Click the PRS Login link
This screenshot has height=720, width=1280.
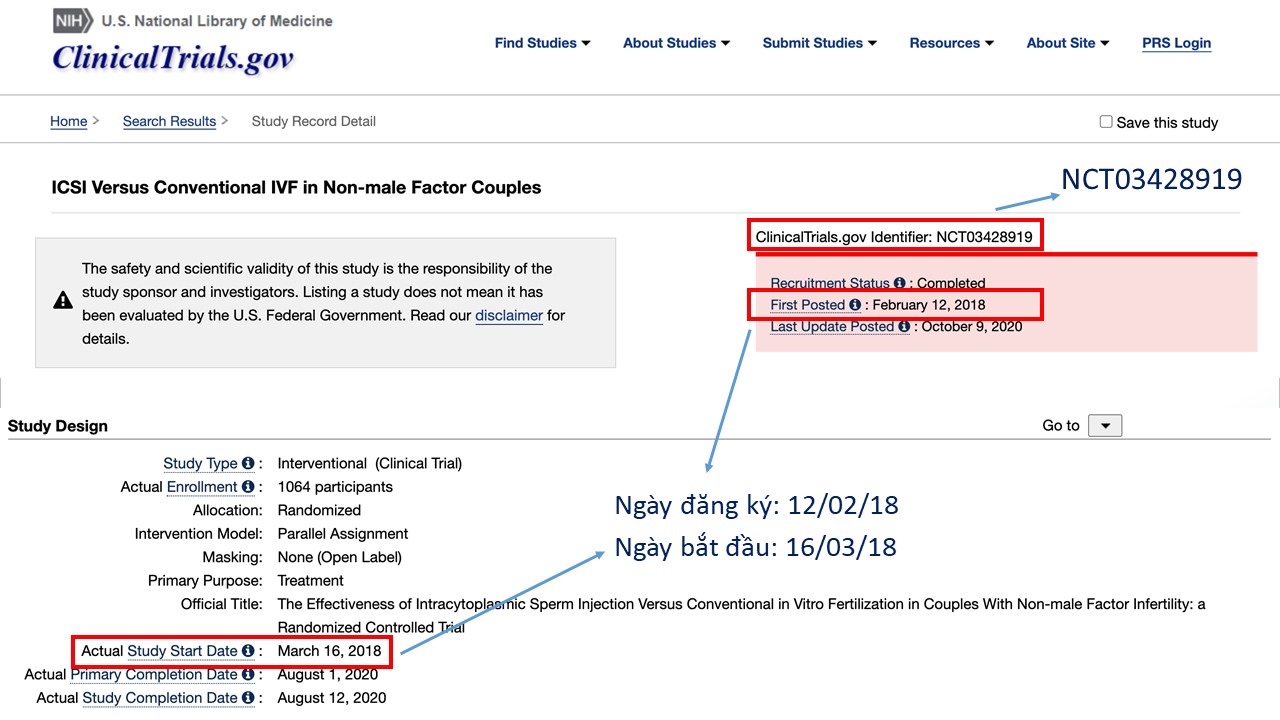tap(1176, 43)
